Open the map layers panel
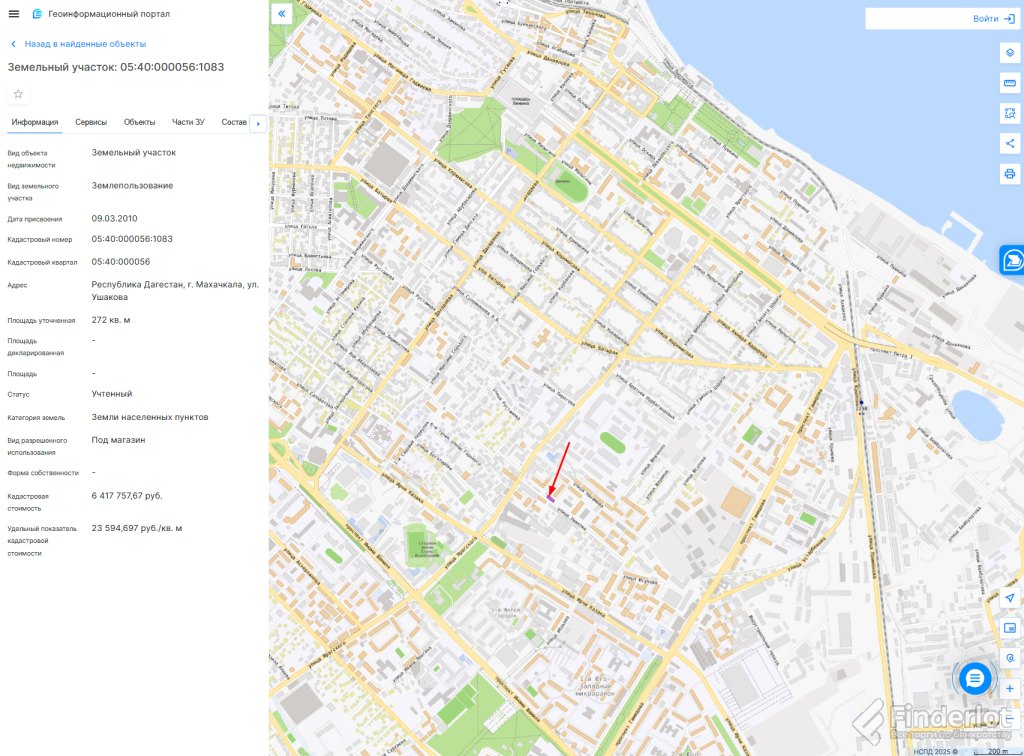The width and height of the screenshot is (1024, 756). (x=1009, y=52)
